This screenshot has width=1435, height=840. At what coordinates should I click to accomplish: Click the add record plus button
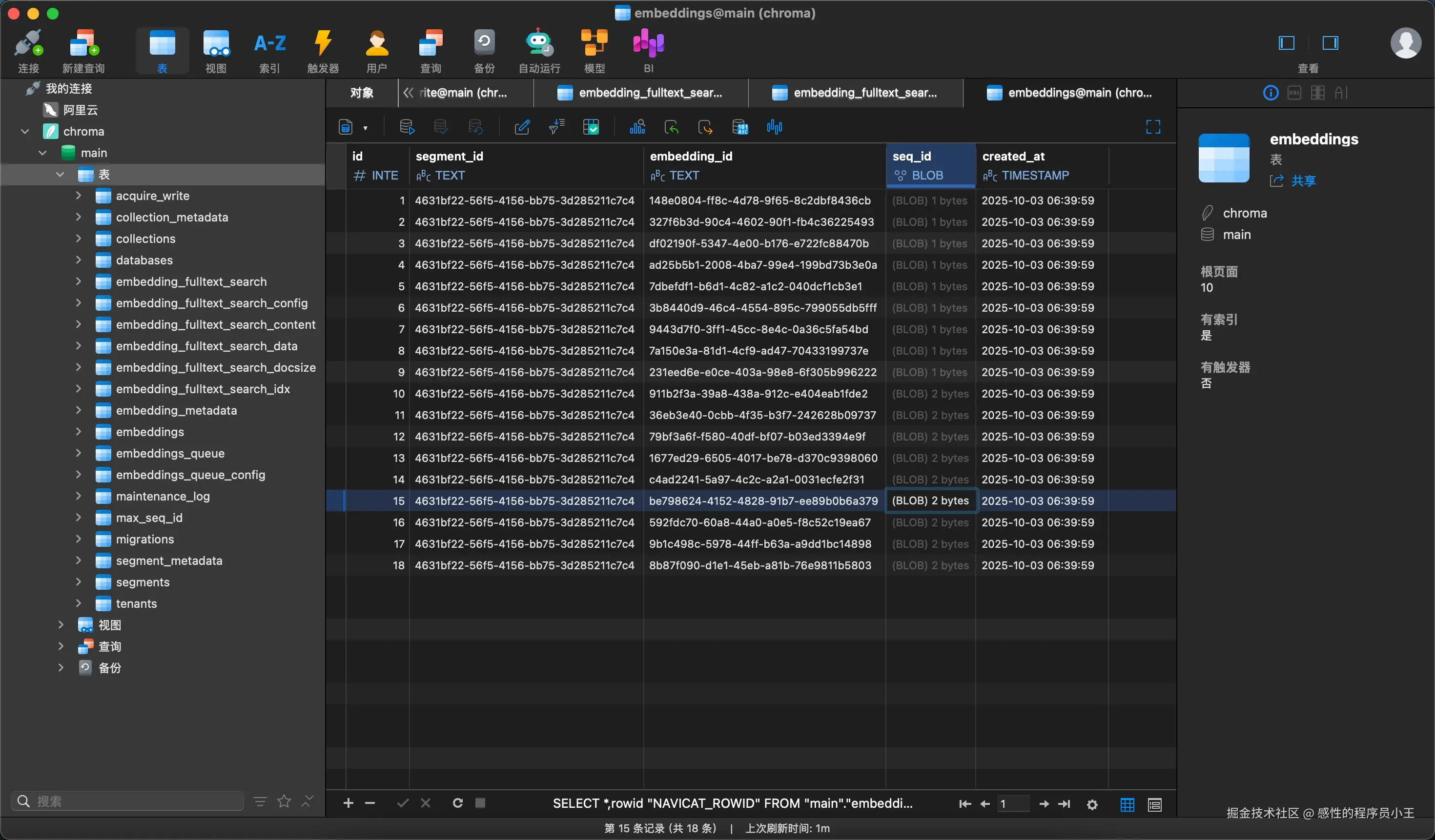(x=348, y=802)
